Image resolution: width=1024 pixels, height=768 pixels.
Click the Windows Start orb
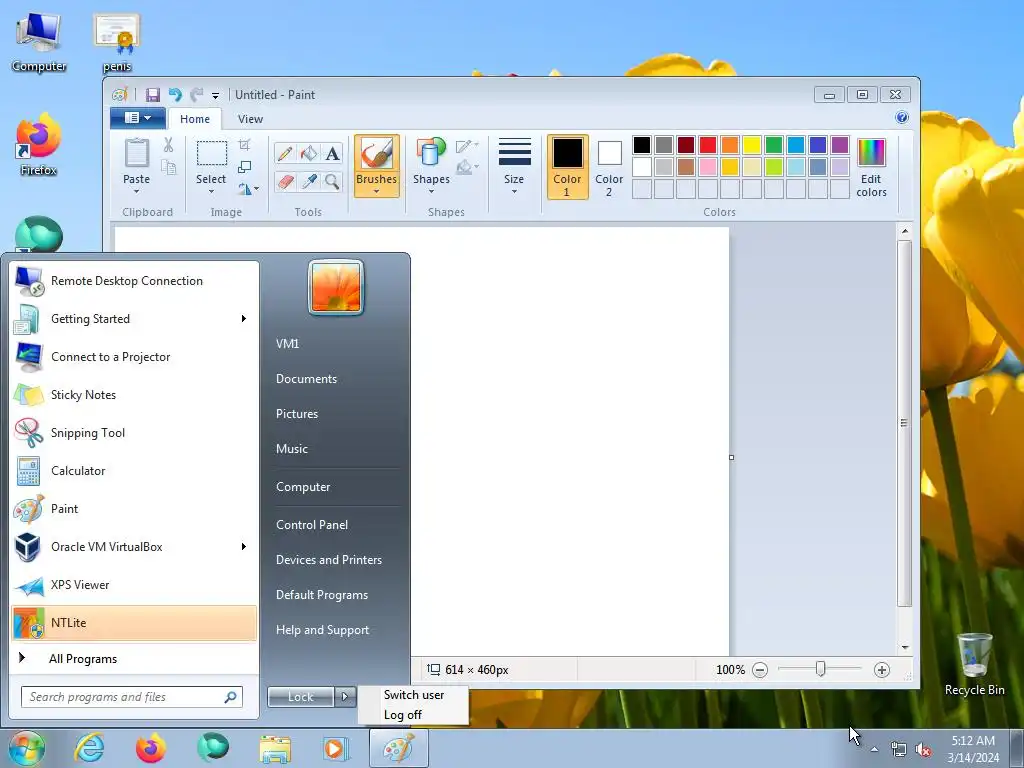point(27,748)
